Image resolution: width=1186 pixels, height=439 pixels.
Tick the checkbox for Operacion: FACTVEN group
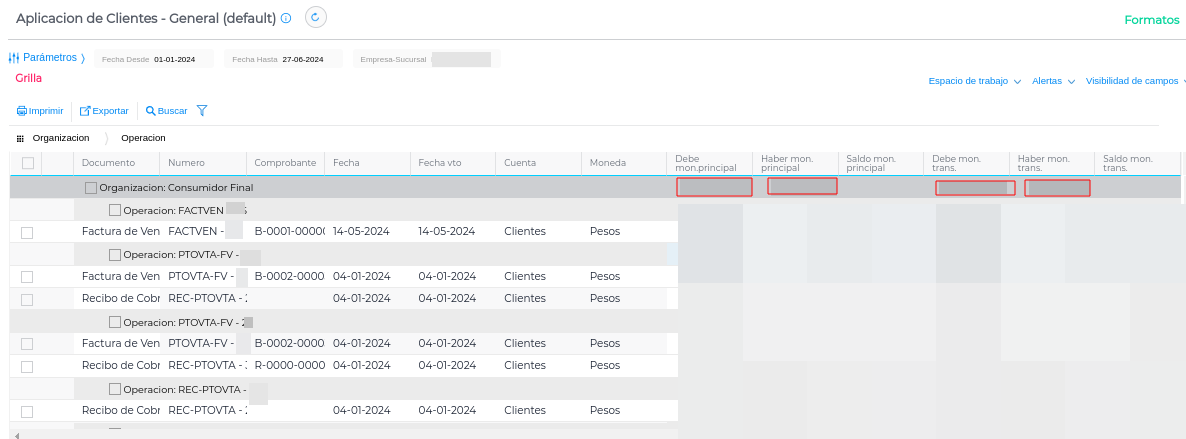point(115,210)
